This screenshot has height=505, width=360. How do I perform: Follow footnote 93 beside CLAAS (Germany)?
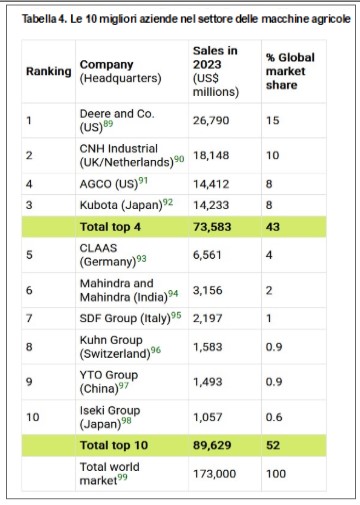[141, 259]
